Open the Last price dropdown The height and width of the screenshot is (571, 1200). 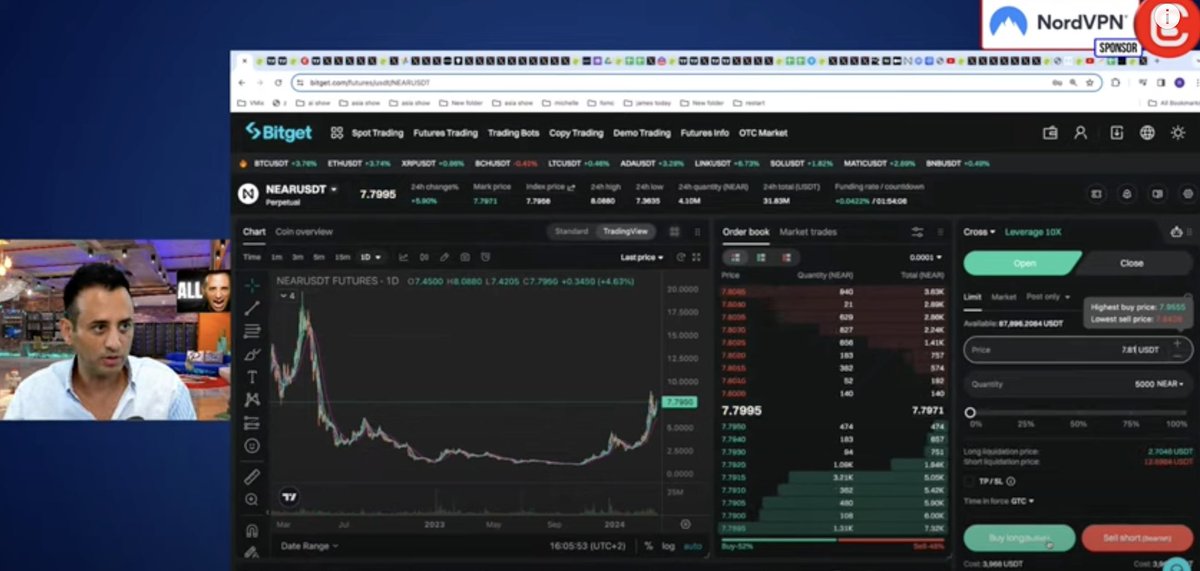pyautogui.click(x=642, y=257)
